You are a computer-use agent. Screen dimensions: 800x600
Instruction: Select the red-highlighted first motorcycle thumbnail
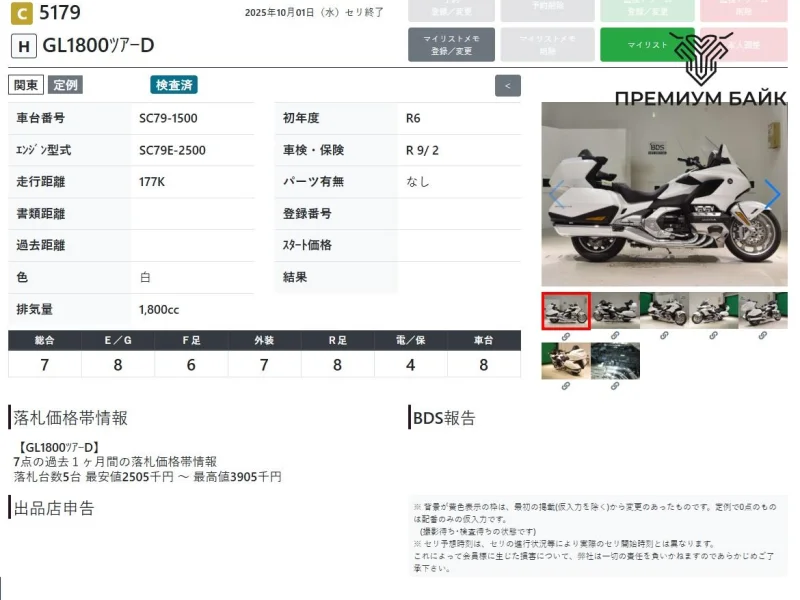566,311
